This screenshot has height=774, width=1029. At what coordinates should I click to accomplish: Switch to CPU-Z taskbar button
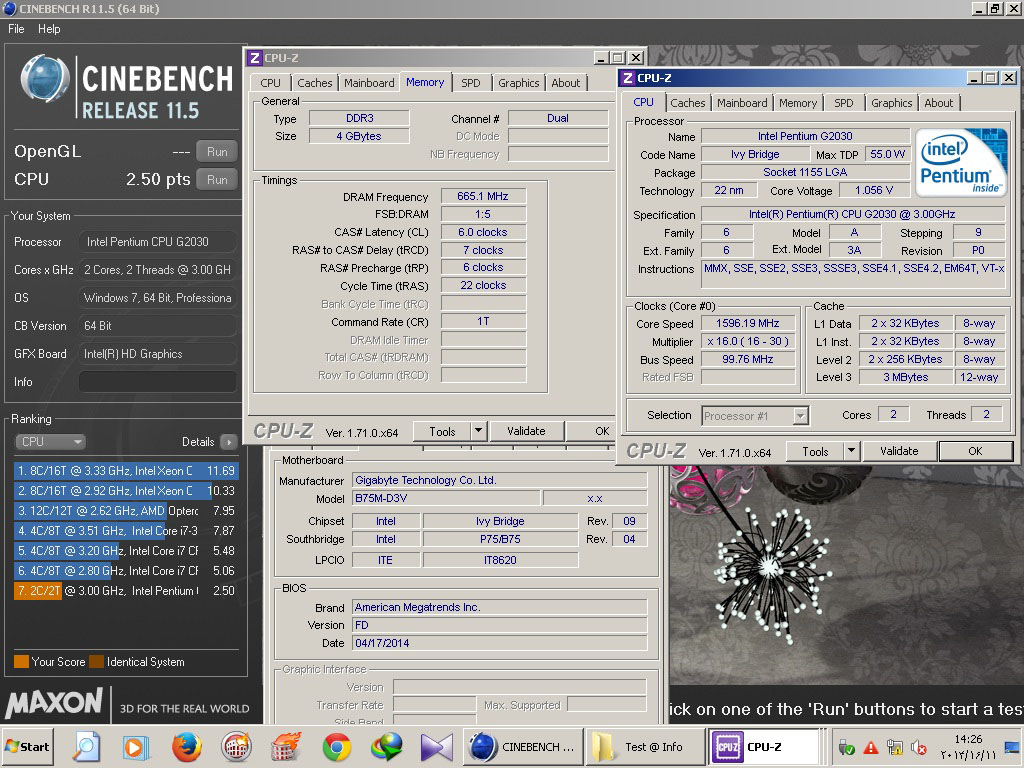click(765, 746)
